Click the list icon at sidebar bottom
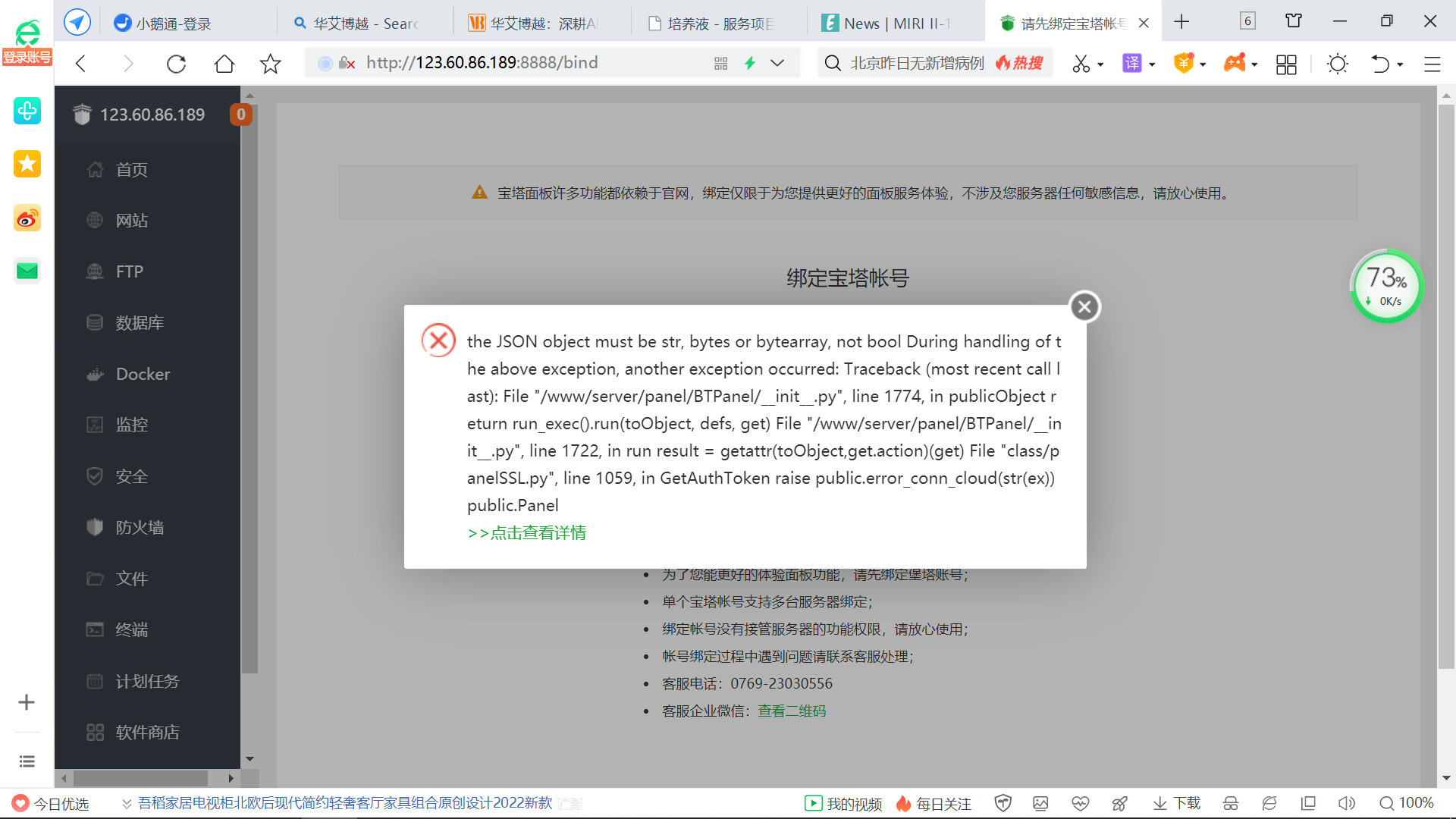The image size is (1456, 819). coord(27,761)
